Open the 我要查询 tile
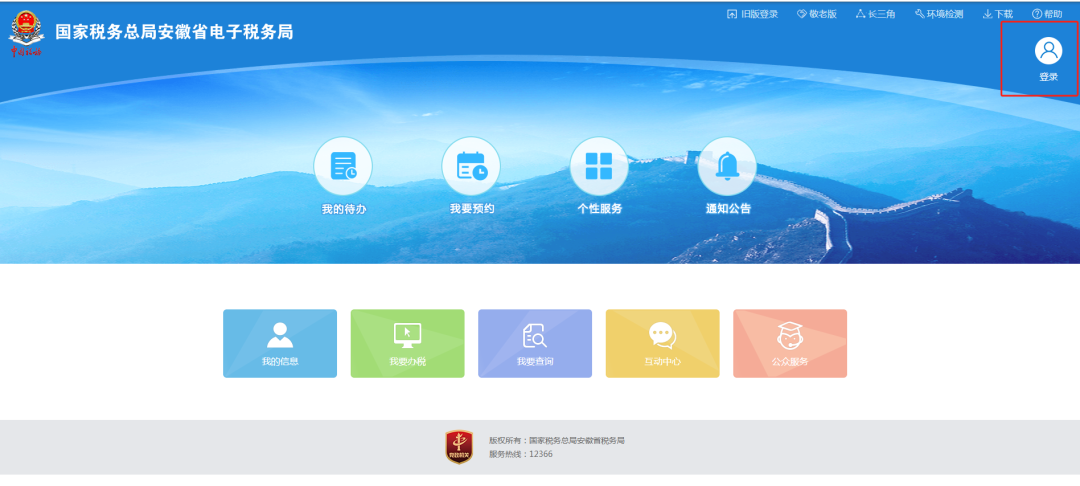 pos(534,344)
